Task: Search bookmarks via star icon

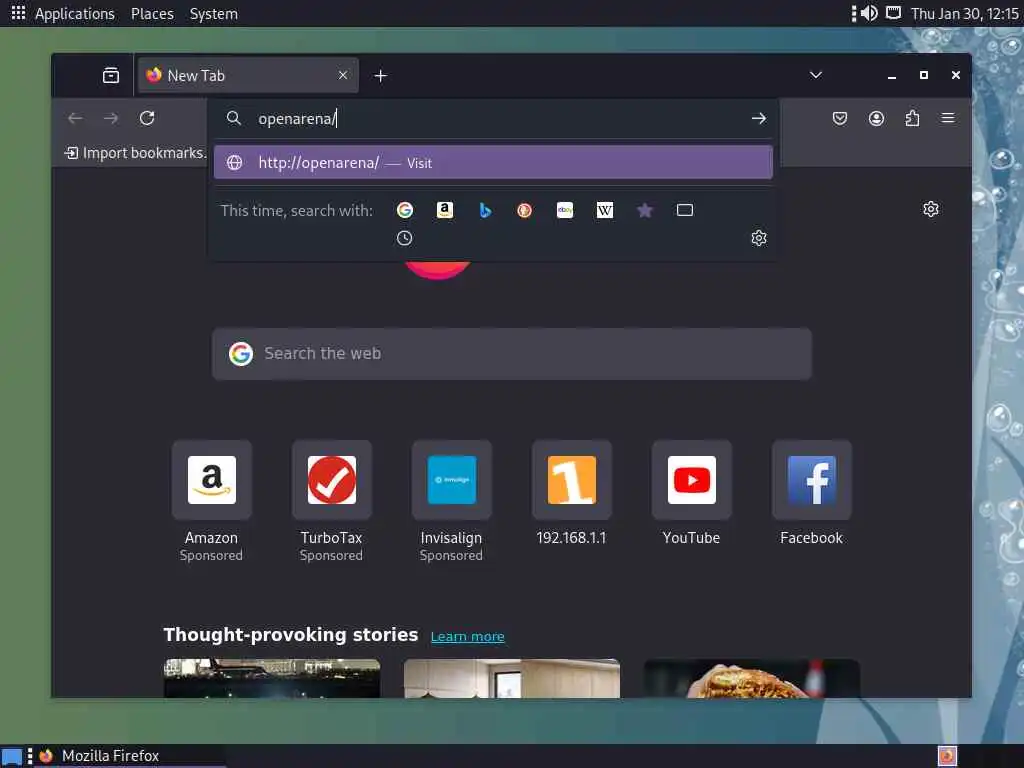Action: 645,210
